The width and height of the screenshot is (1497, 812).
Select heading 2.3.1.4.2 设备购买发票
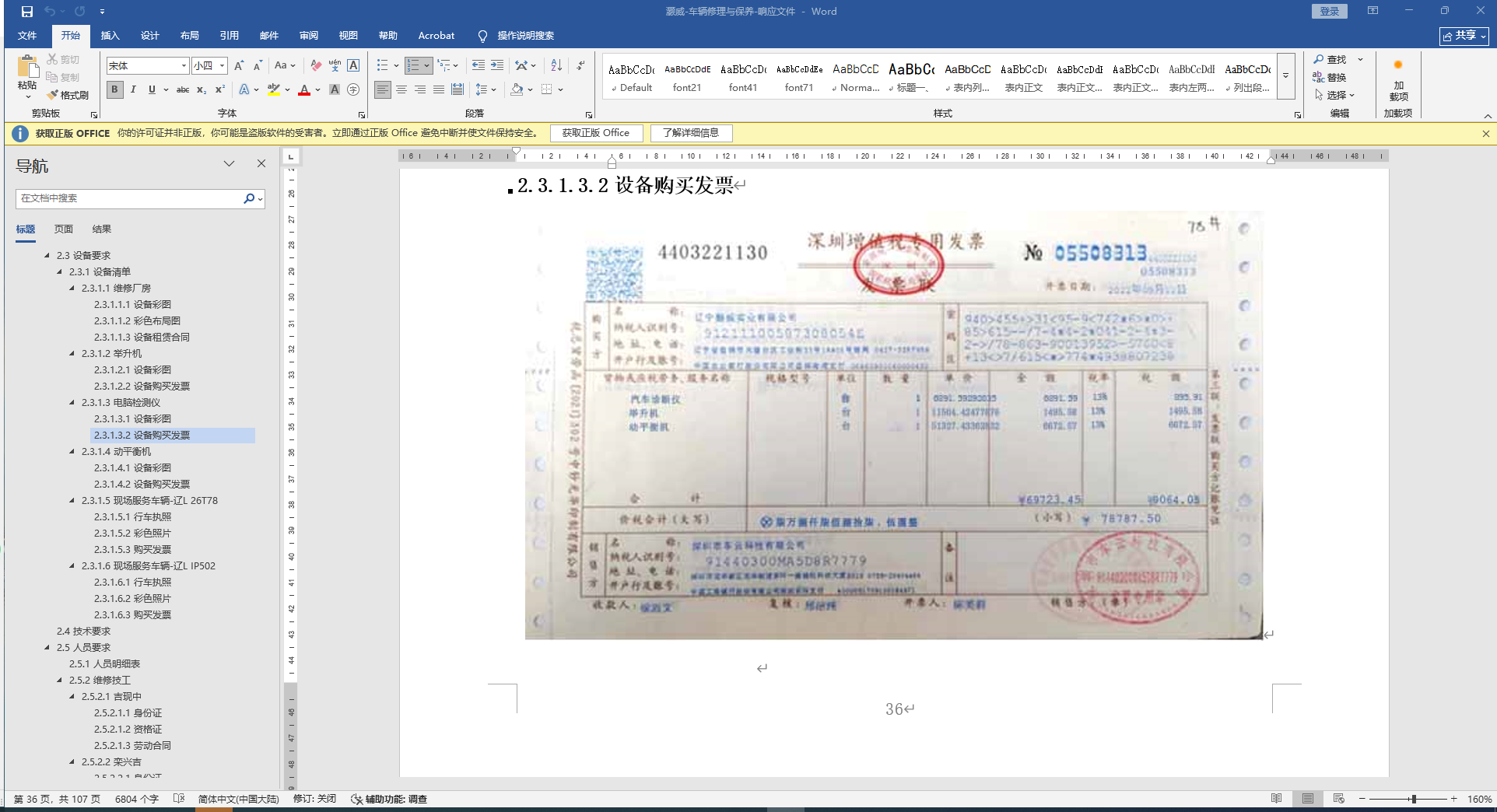[142, 485]
